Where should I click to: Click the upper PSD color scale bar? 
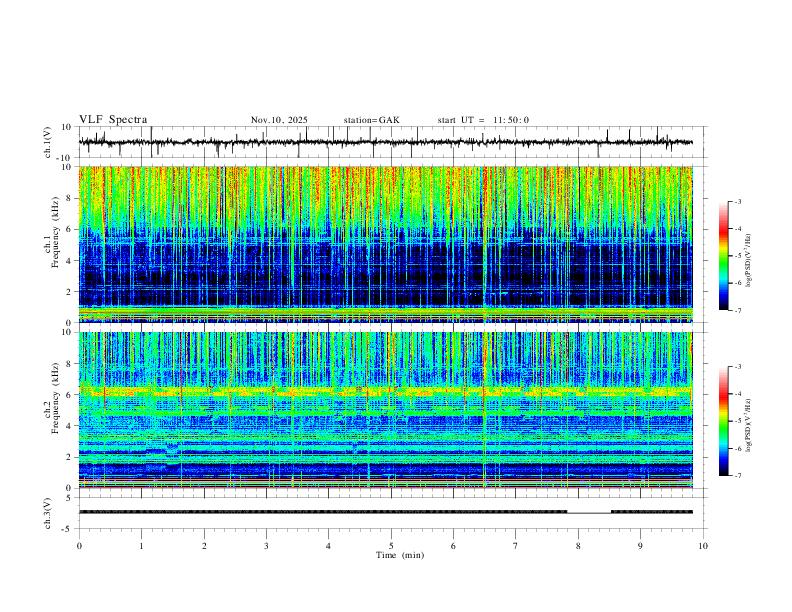[724, 256]
